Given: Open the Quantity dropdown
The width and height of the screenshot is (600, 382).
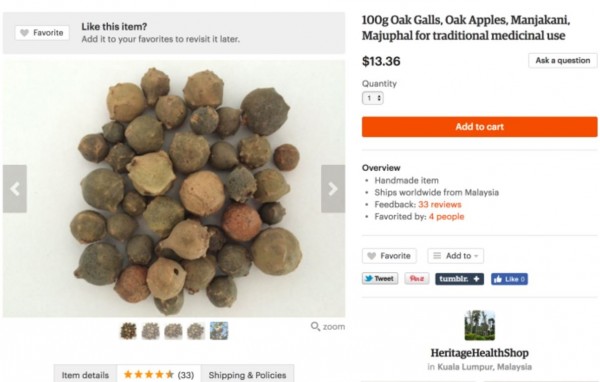Looking at the screenshot, I should pyautogui.click(x=373, y=98).
